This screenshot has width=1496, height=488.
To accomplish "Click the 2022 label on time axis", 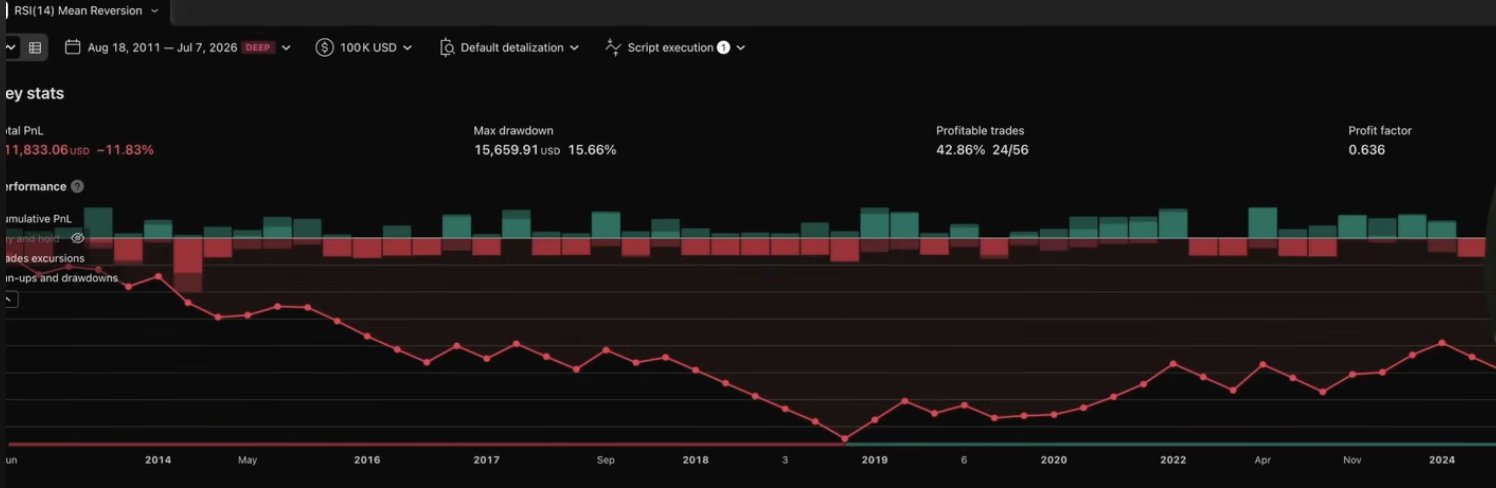I will (x=1173, y=460).
